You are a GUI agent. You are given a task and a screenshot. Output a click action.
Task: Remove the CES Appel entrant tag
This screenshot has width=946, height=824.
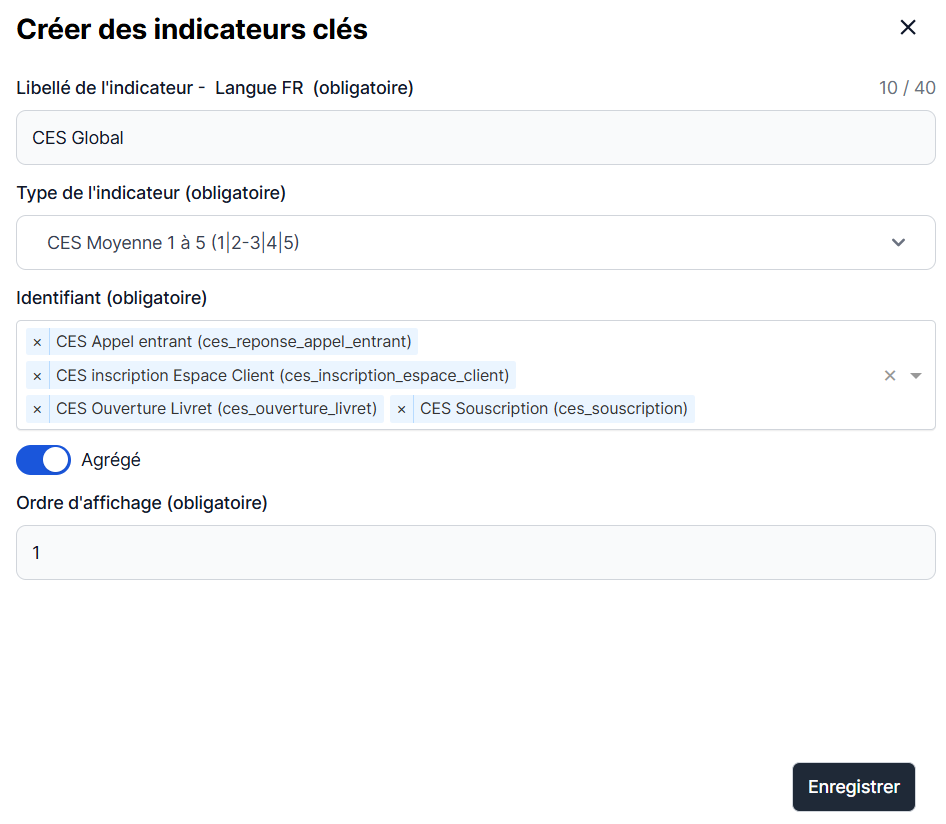click(37, 342)
